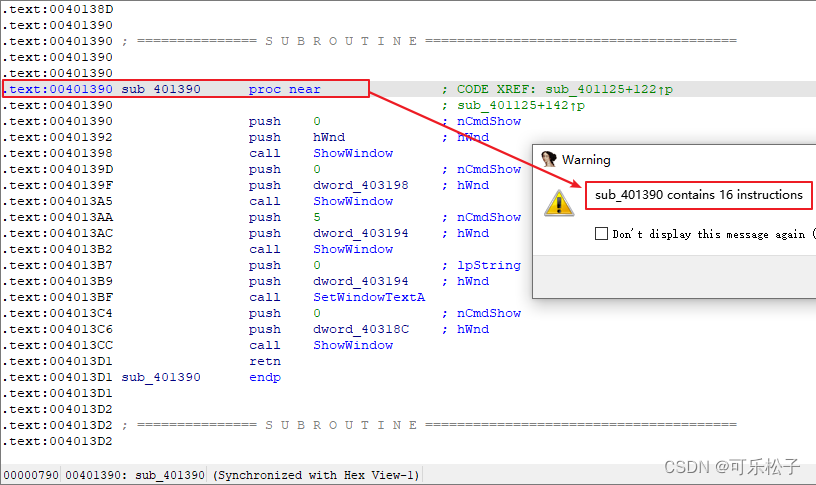Click the retn instruction
The height and width of the screenshot is (485, 816).
[264, 361]
